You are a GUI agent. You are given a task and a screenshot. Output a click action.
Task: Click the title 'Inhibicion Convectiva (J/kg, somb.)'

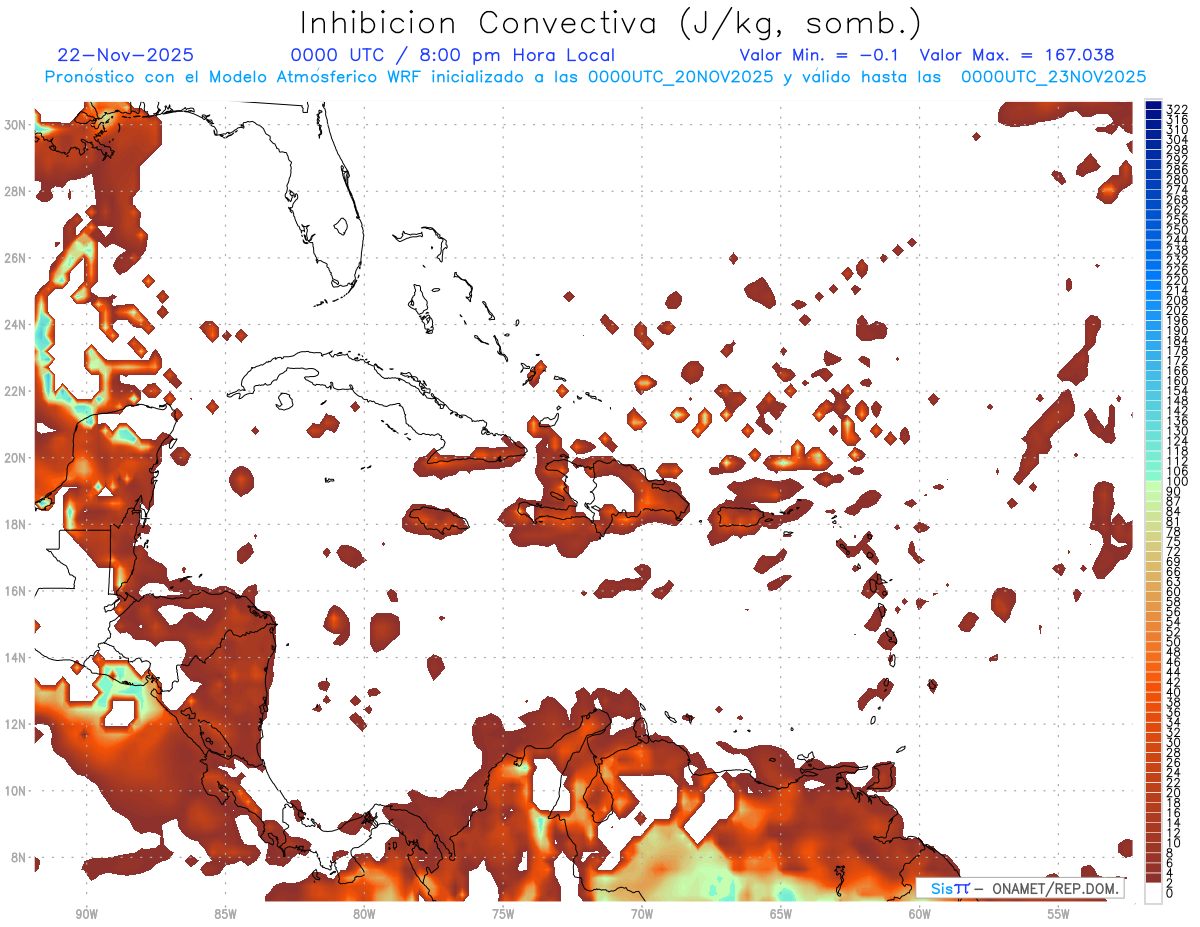(610, 24)
